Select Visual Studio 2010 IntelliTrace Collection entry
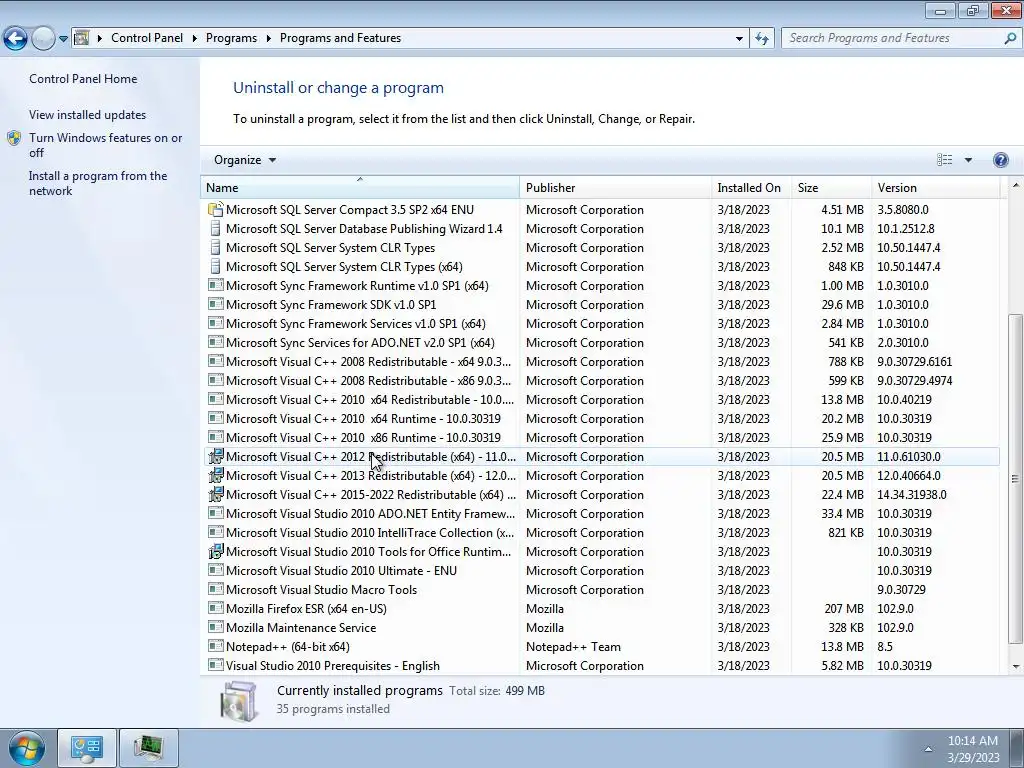This screenshot has width=1024, height=768. coord(600,532)
